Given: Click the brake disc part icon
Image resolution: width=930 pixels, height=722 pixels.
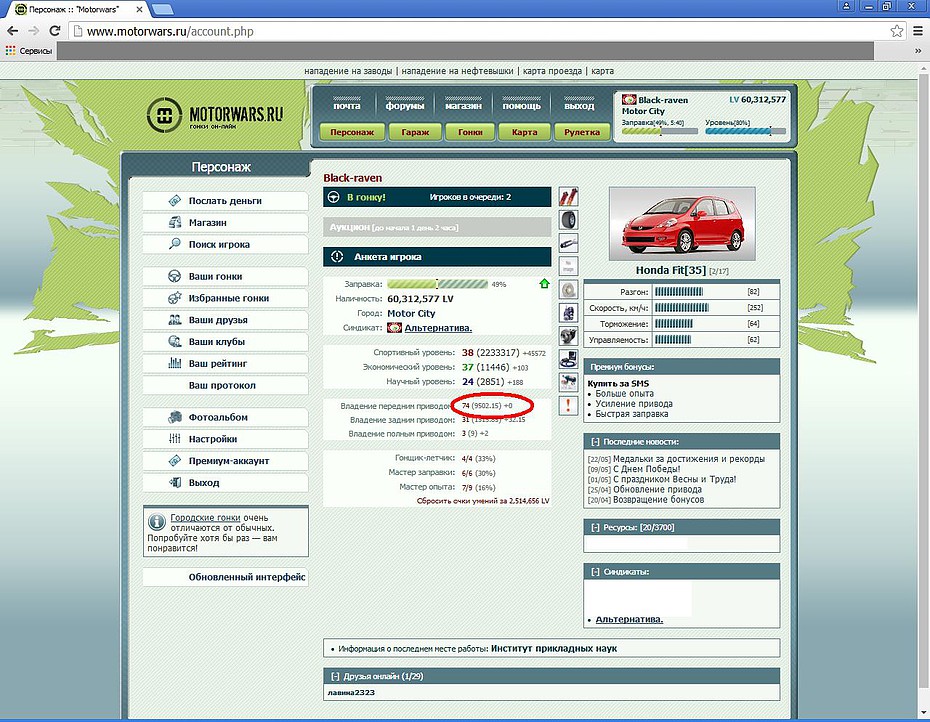Looking at the screenshot, I should pyautogui.click(x=568, y=290).
